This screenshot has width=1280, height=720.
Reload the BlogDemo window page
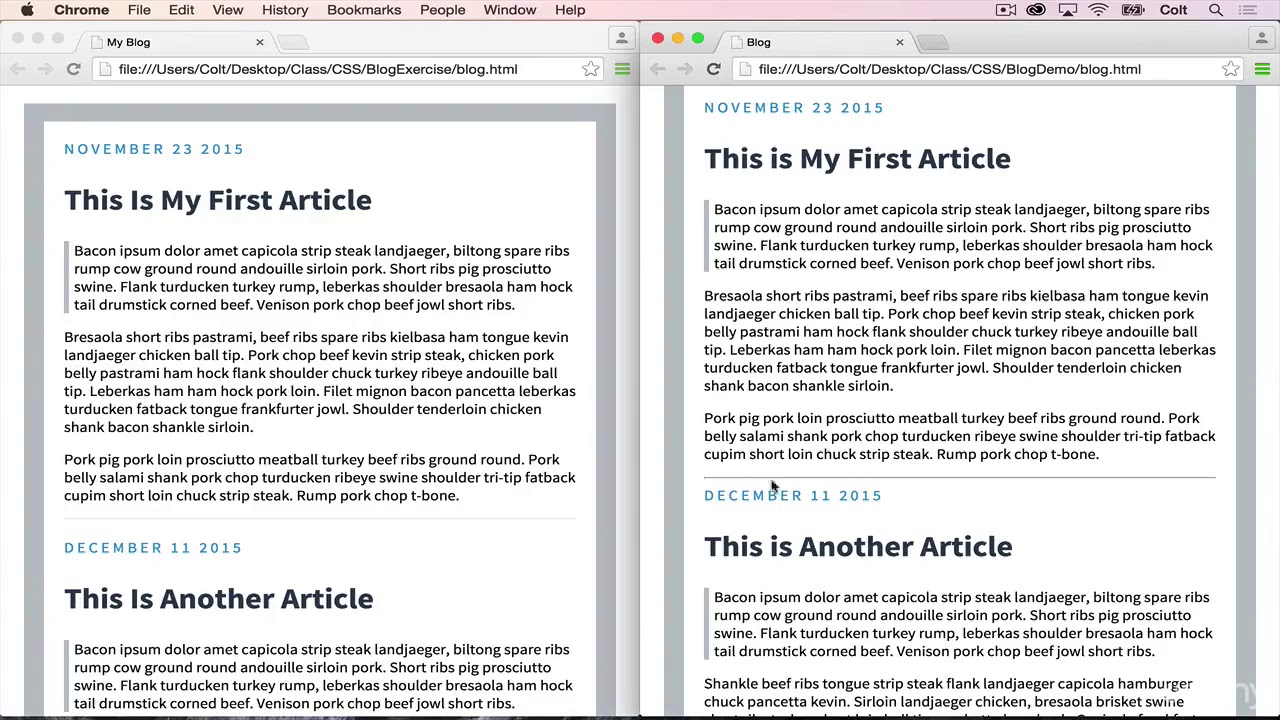click(713, 69)
